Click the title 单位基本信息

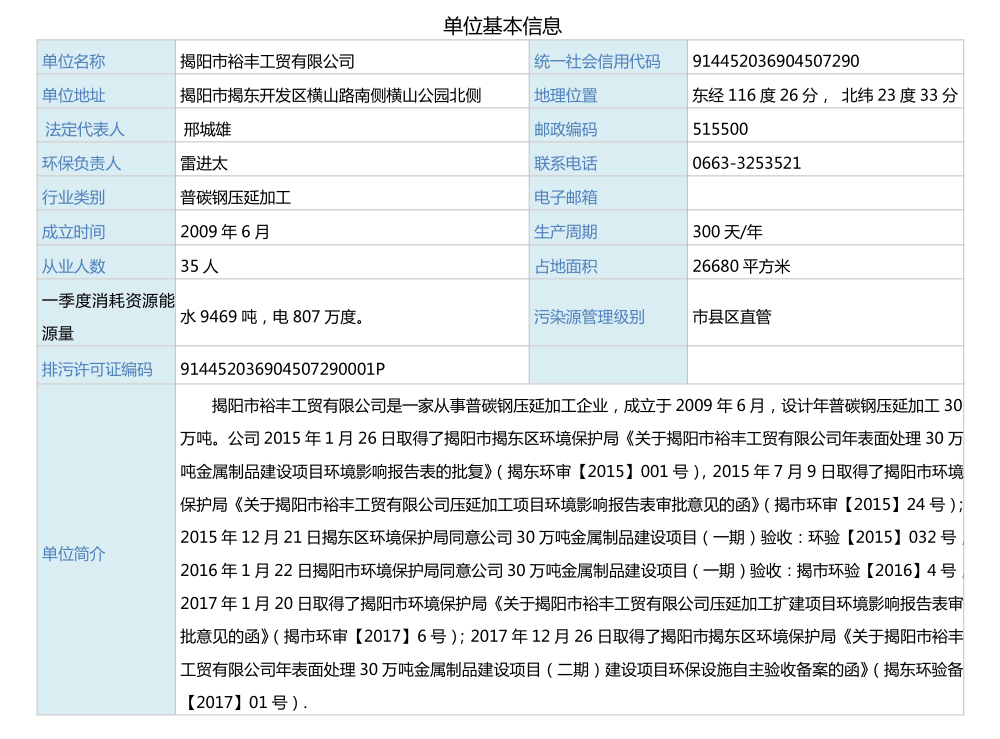coord(503,26)
